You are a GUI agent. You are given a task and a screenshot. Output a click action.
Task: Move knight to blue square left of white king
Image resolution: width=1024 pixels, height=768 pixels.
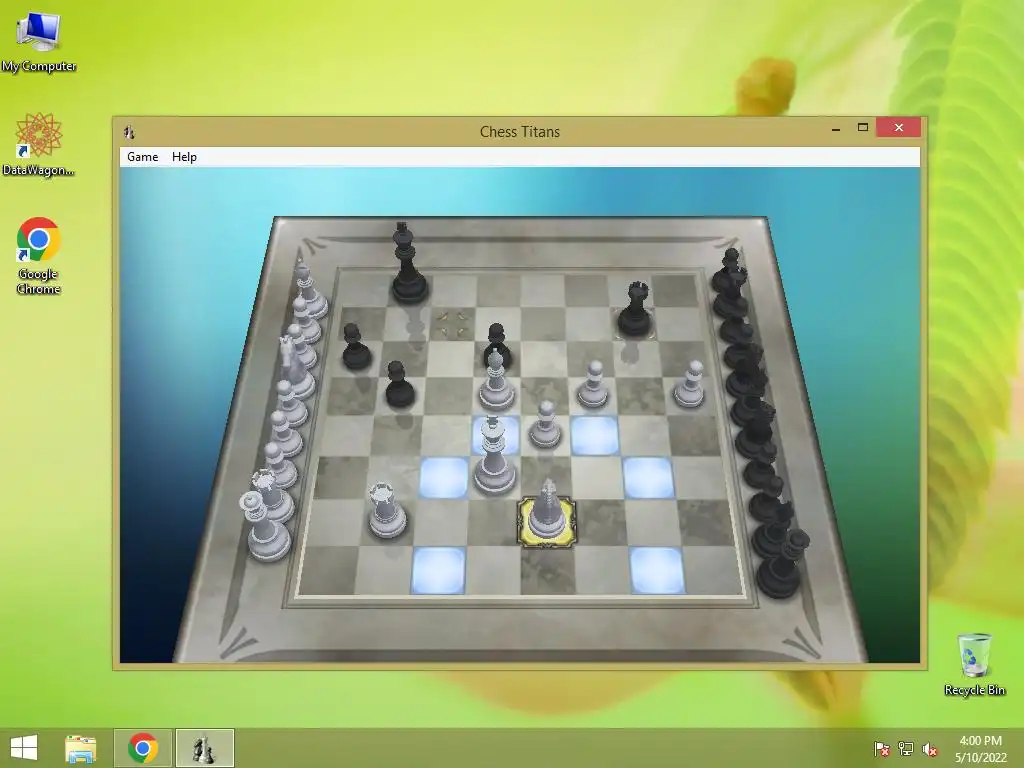(x=443, y=477)
